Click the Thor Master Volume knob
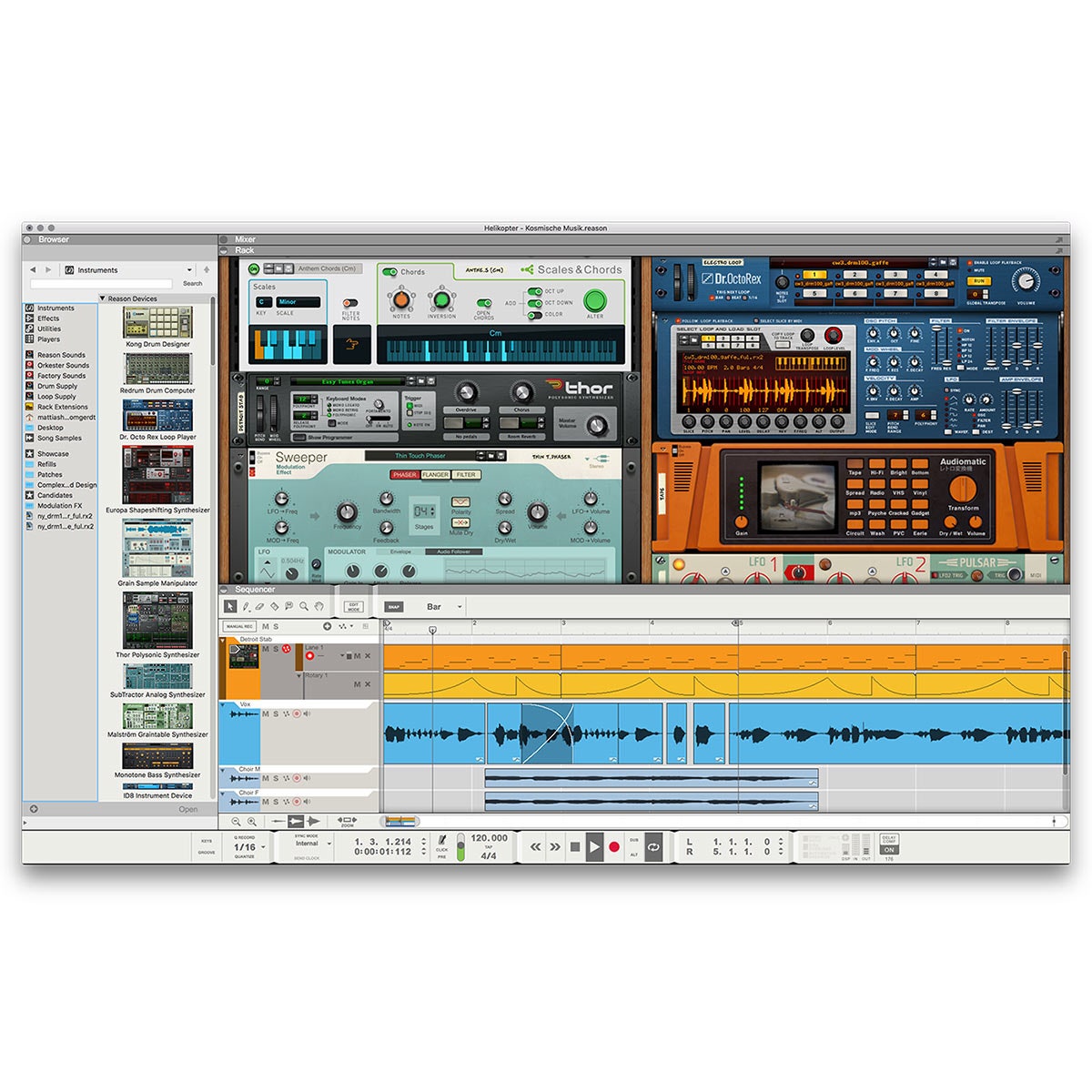Viewport: 1092px width, 1092px height. pos(596,425)
